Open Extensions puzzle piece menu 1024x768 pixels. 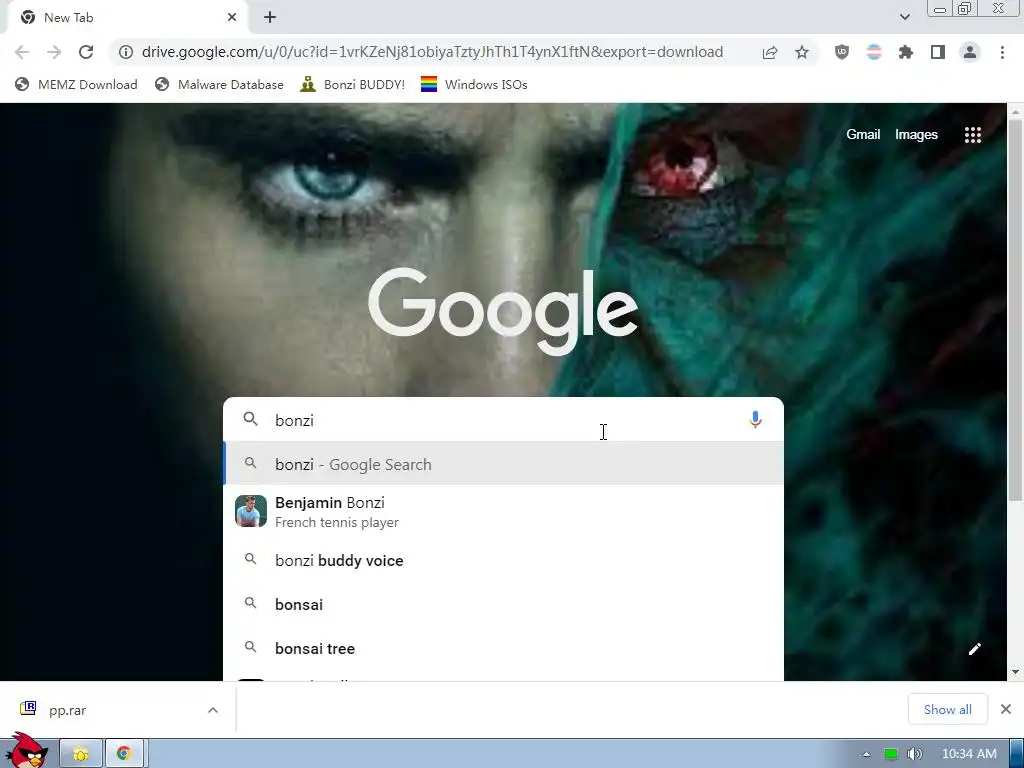(x=906, y=52)
